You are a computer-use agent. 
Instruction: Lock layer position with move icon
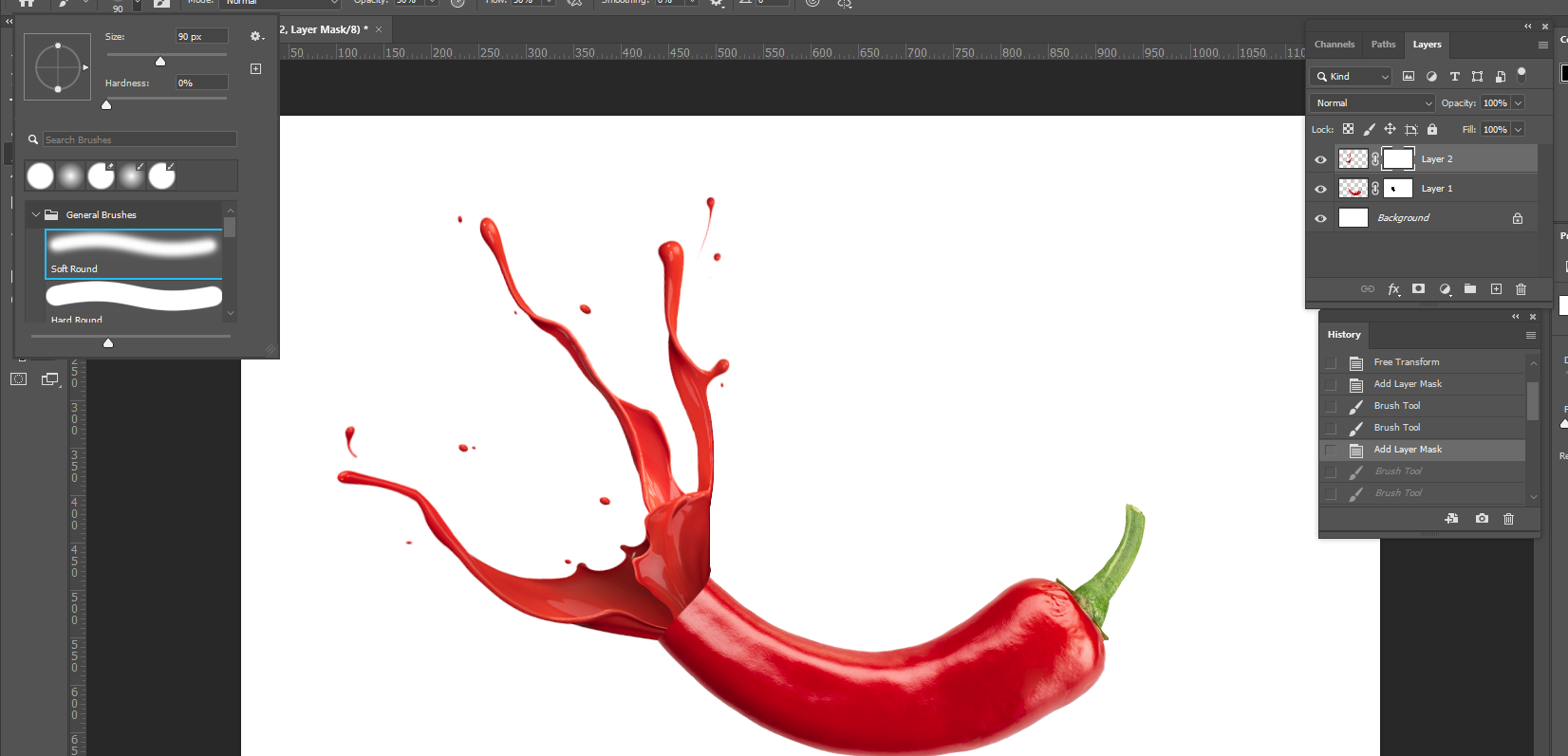point(1390,129)
